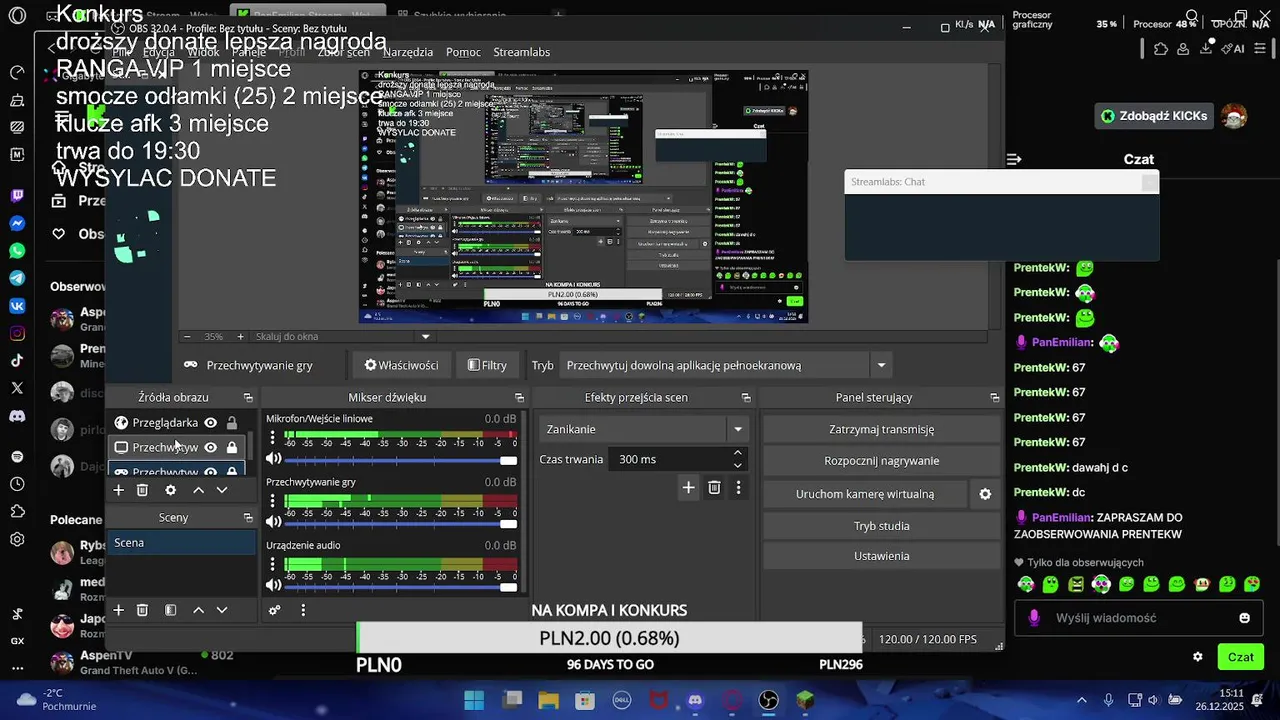Open Przechwytywanie gry mixer three-dot options
Image resolution: width=1280 pixels, height=720 pixels.
coord(272,500)
